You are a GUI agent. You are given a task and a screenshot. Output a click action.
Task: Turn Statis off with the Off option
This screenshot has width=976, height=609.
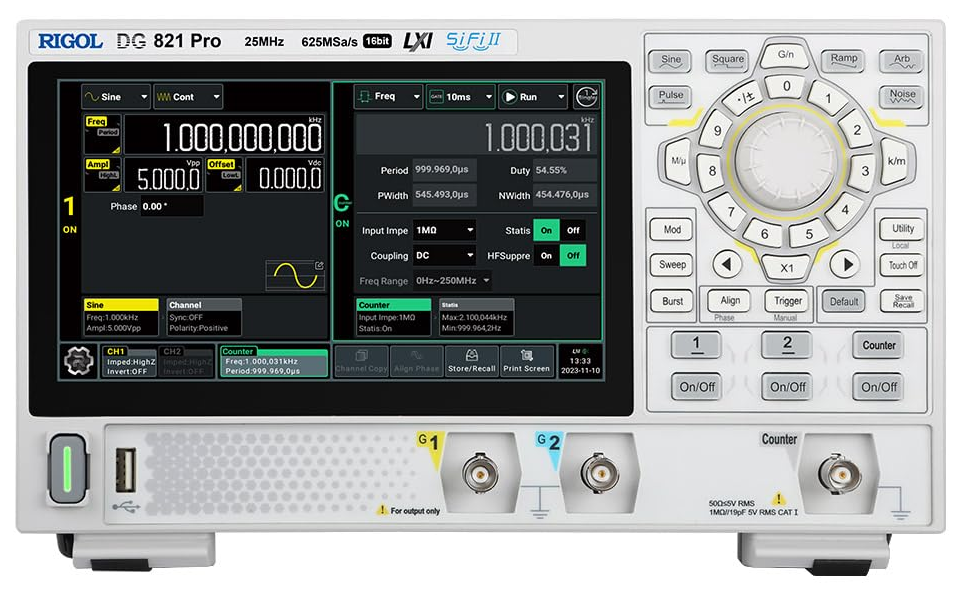573,230
